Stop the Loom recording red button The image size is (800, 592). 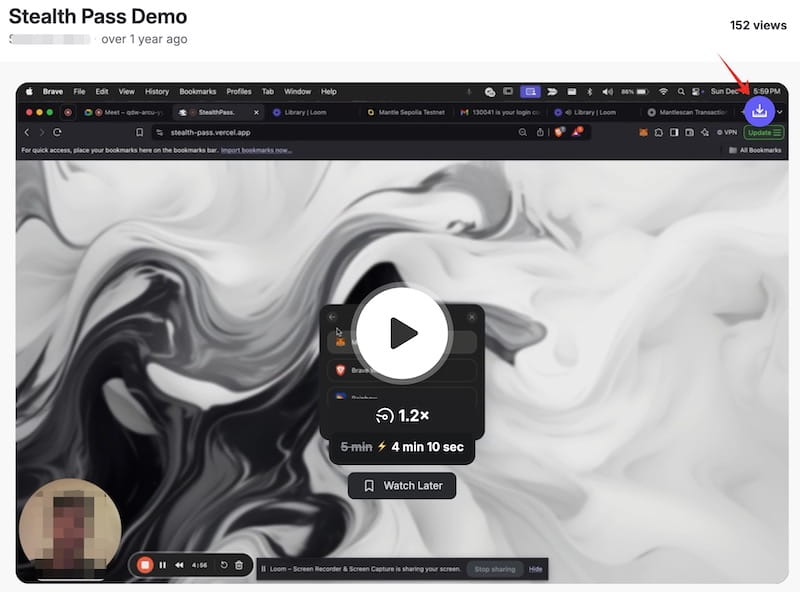145,565
